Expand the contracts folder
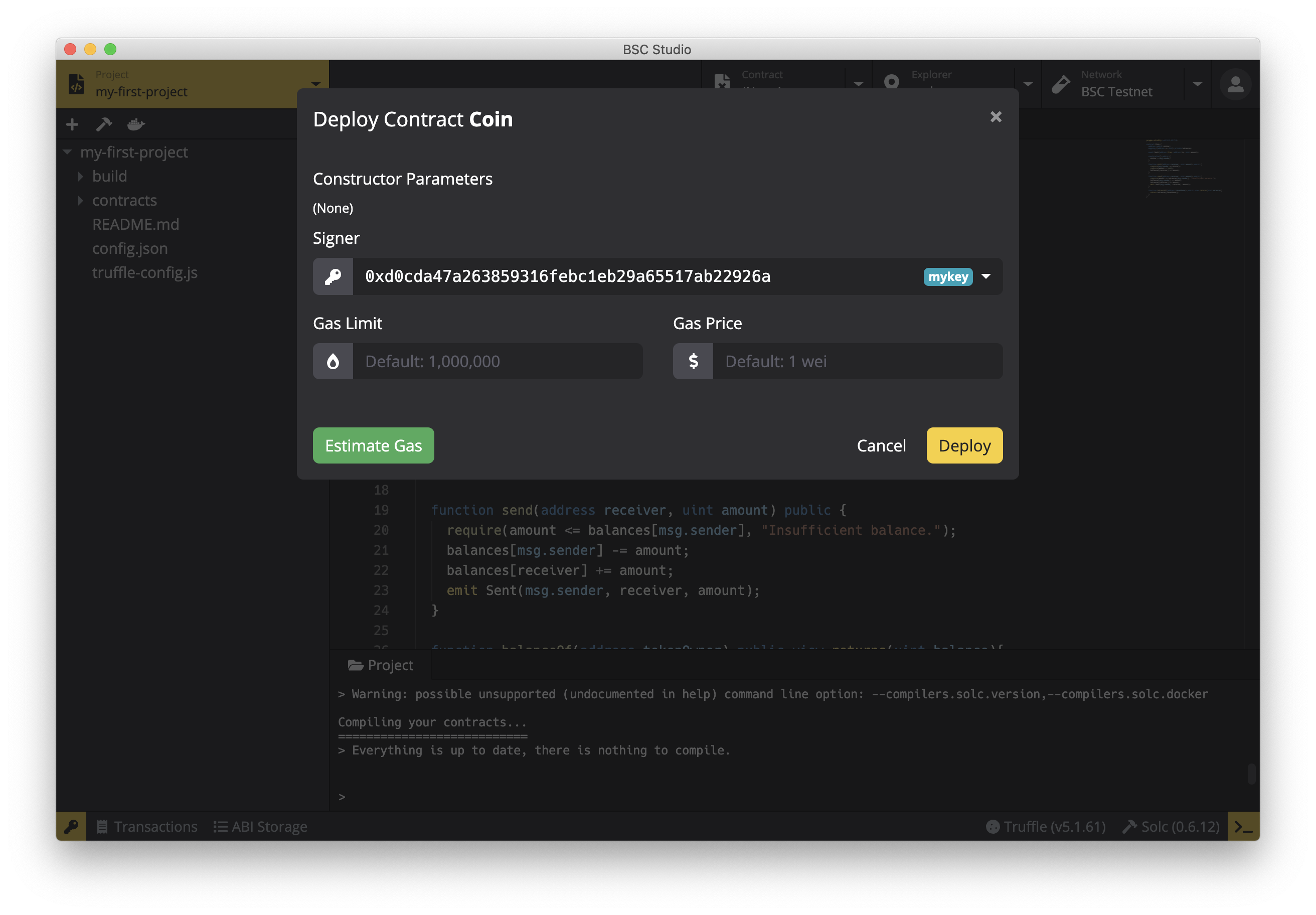Viewport: 1316px width, 915px height. pyautogui.click(x=81, y=201)
